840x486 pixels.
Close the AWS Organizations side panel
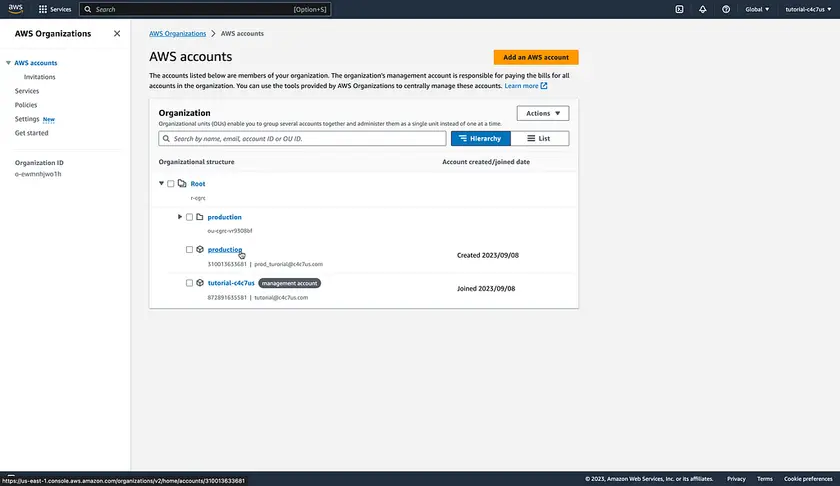[x=117, y=33]
